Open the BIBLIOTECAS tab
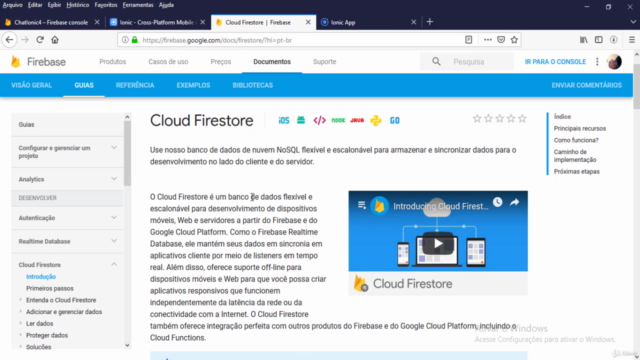Viewport: 640px width, 360px height. click(x=253, y=85)
